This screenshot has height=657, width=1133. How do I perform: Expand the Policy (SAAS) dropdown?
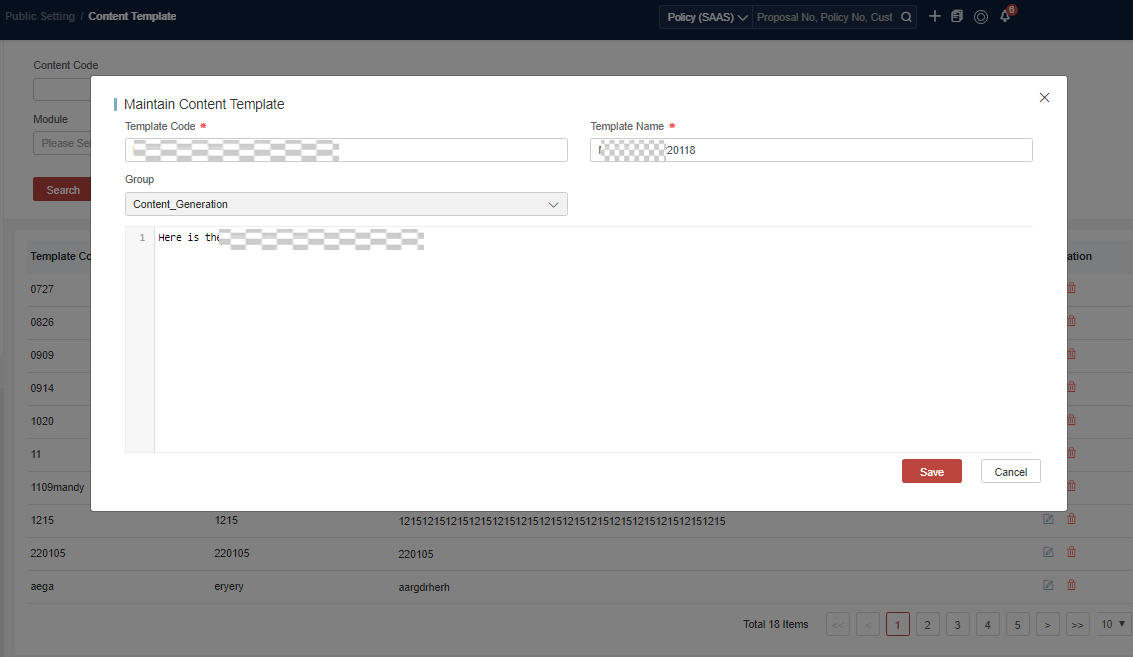pyautogui.click(x=706, y=17)
